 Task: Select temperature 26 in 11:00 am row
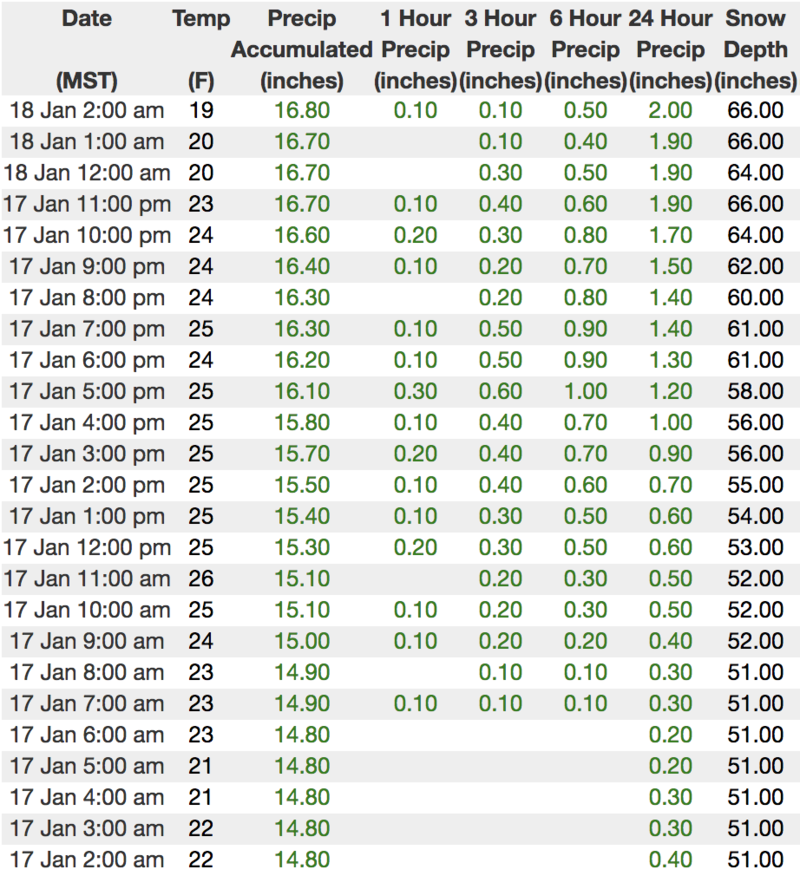pyautogui.click(x=200, y=579)
